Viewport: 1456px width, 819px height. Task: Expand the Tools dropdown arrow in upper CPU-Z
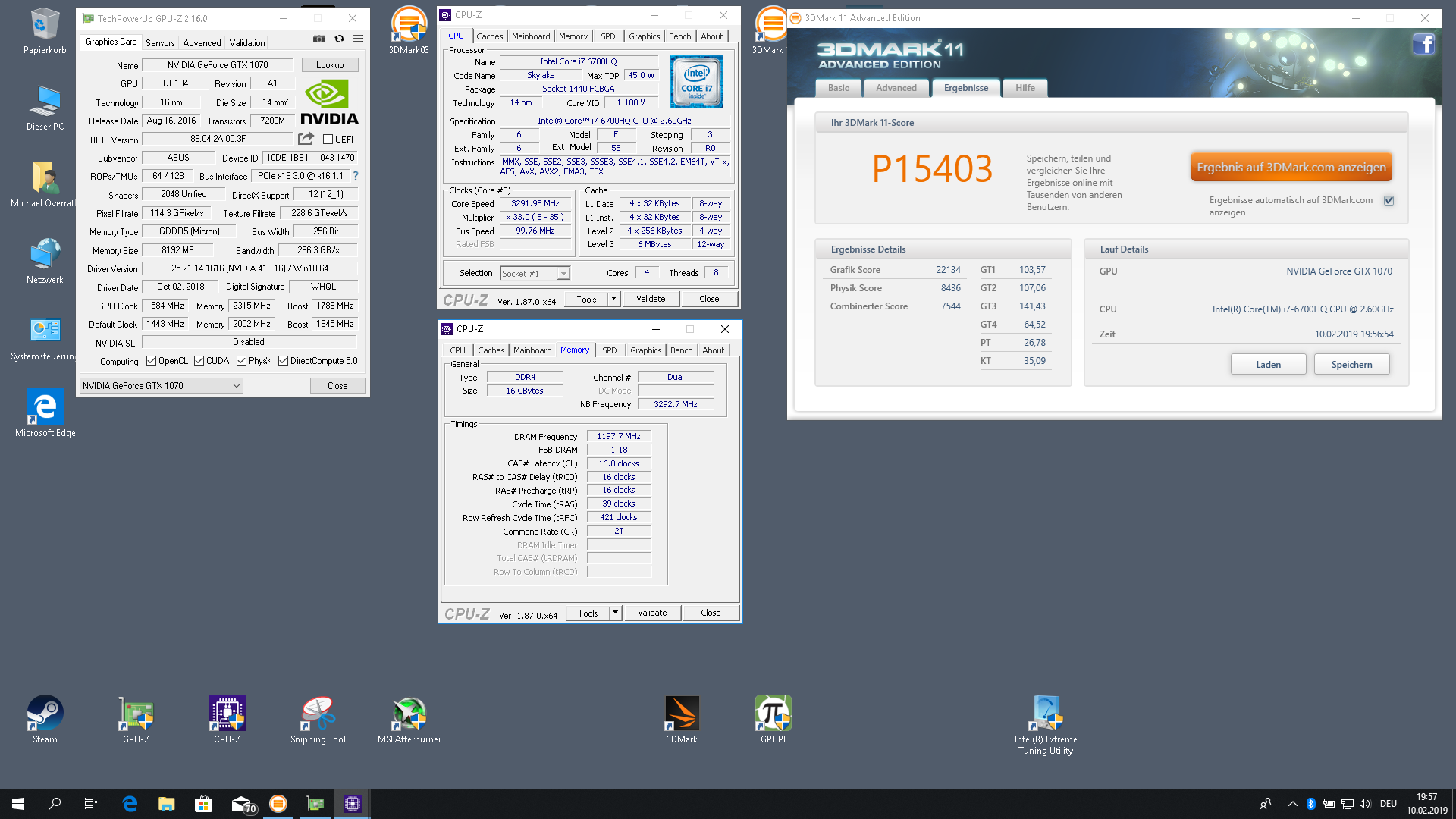pyautogui.click(x=613, y=299)
